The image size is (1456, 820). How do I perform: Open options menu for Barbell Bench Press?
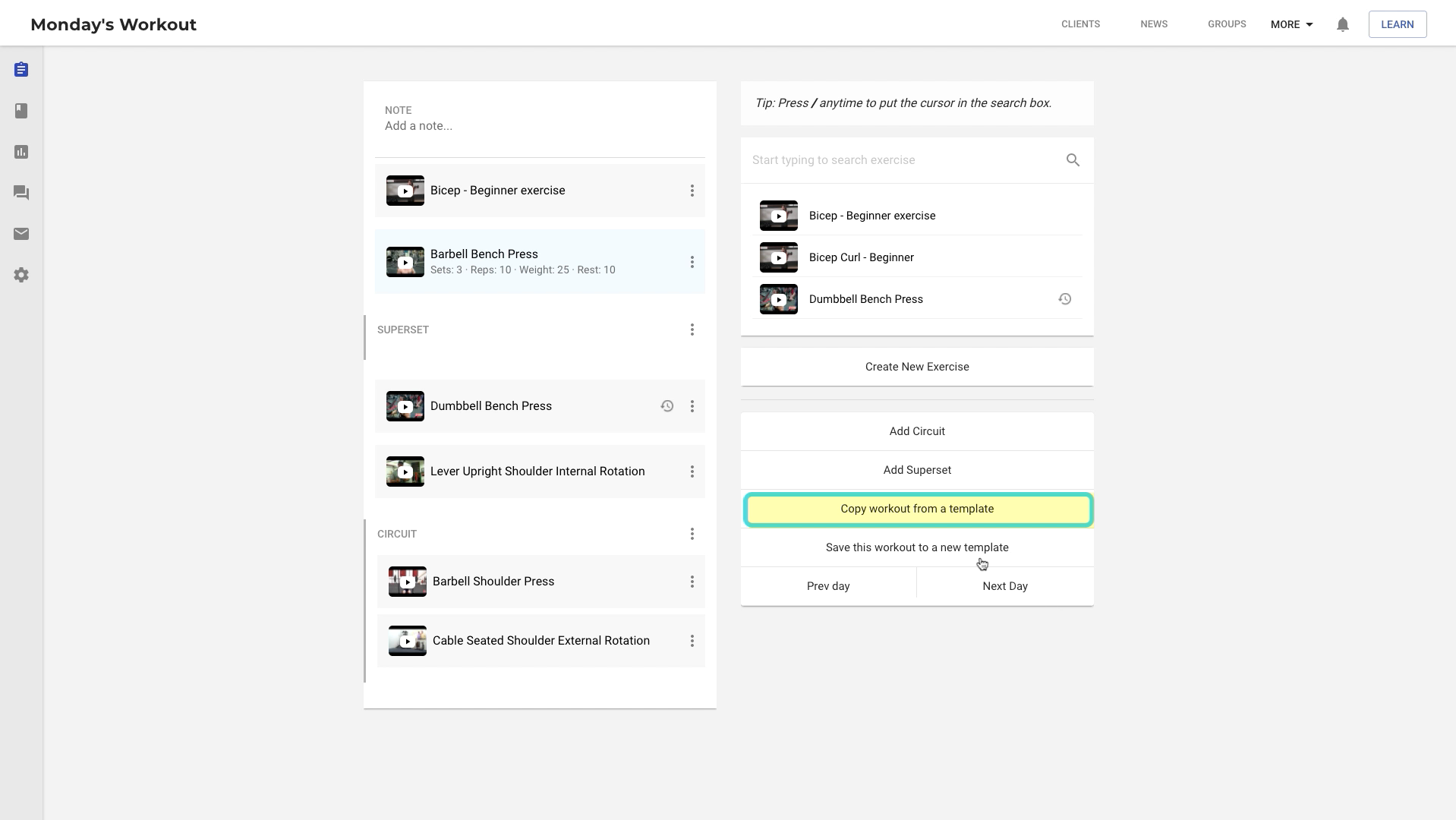pos(692,262)
